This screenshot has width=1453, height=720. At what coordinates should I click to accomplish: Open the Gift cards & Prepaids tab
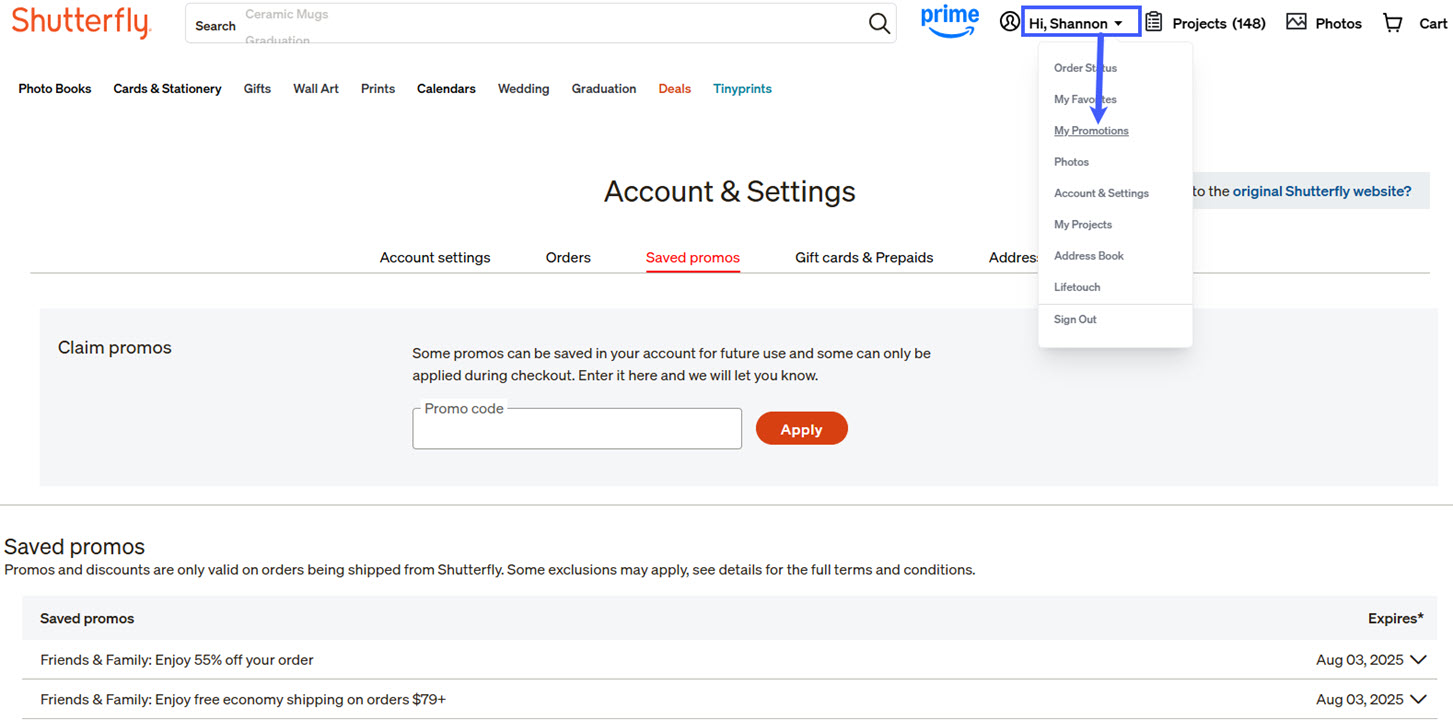coord(864,258)
